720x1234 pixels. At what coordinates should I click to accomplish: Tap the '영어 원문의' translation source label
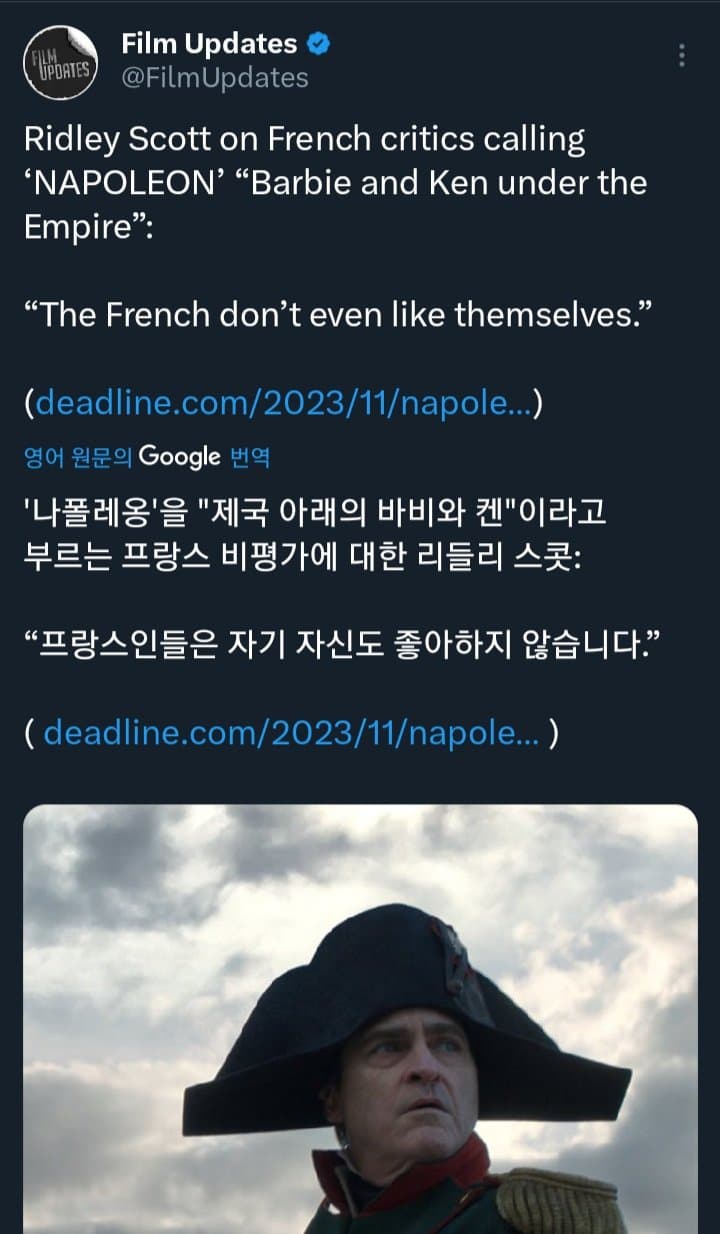tap(77, 458)
